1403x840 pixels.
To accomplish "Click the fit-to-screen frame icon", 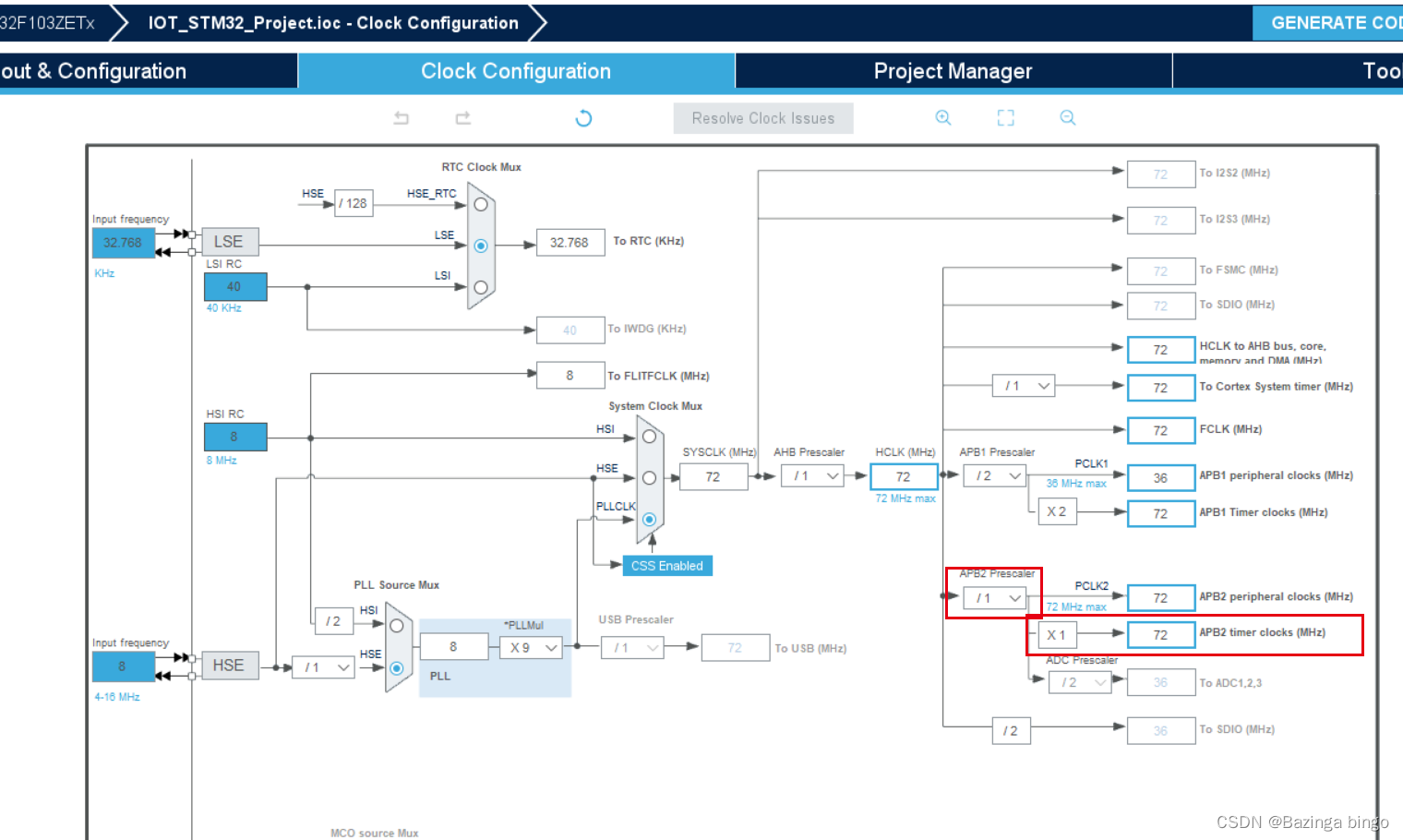I will click(1006, 117).
